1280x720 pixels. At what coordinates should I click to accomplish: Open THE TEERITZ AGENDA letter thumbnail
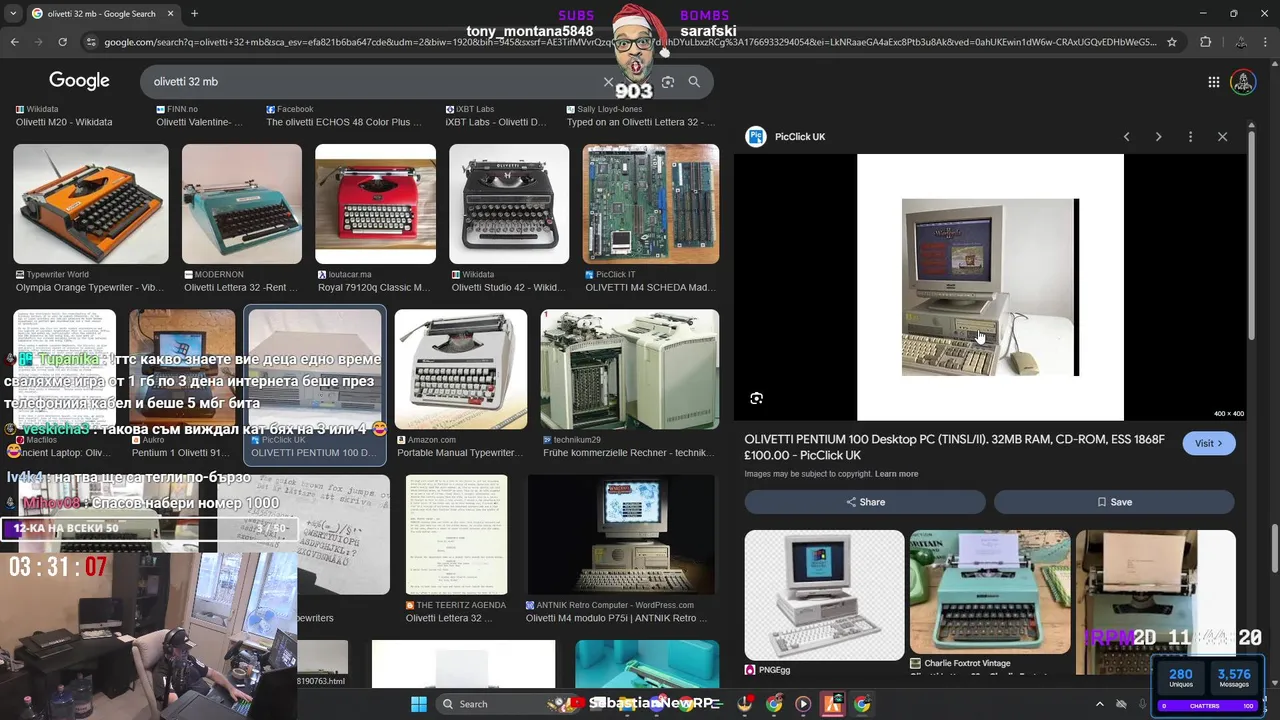coord(456,535)
